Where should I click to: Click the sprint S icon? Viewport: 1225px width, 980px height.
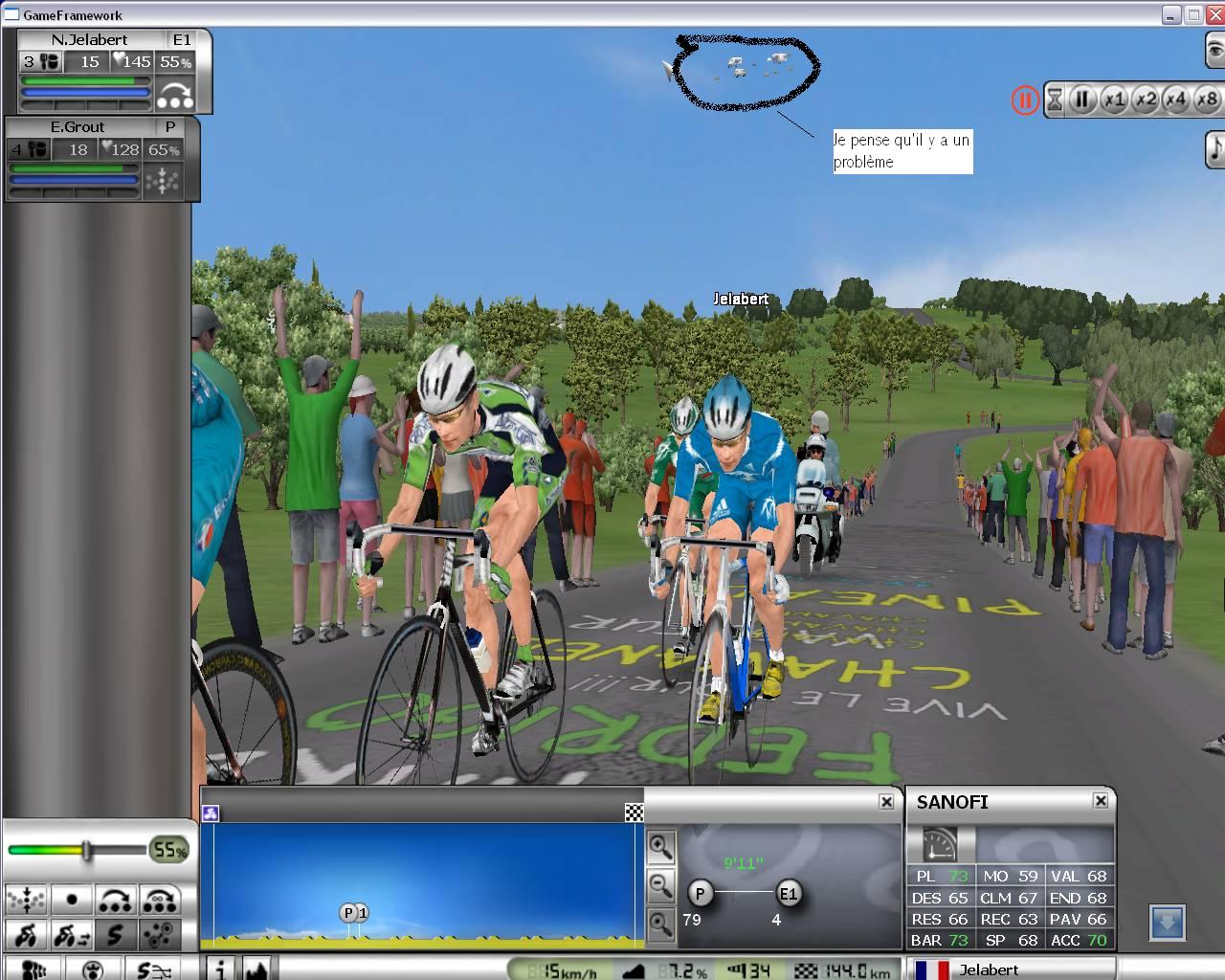coord(115,934)
